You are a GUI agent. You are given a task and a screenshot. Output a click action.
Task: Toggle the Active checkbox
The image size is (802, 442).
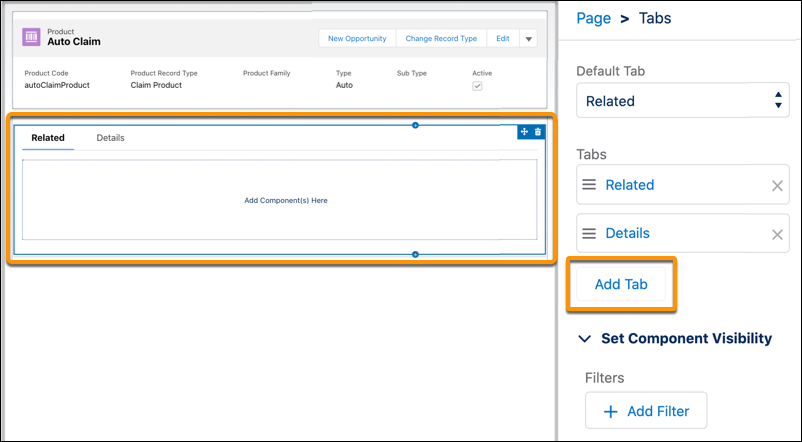click(477, 86)
